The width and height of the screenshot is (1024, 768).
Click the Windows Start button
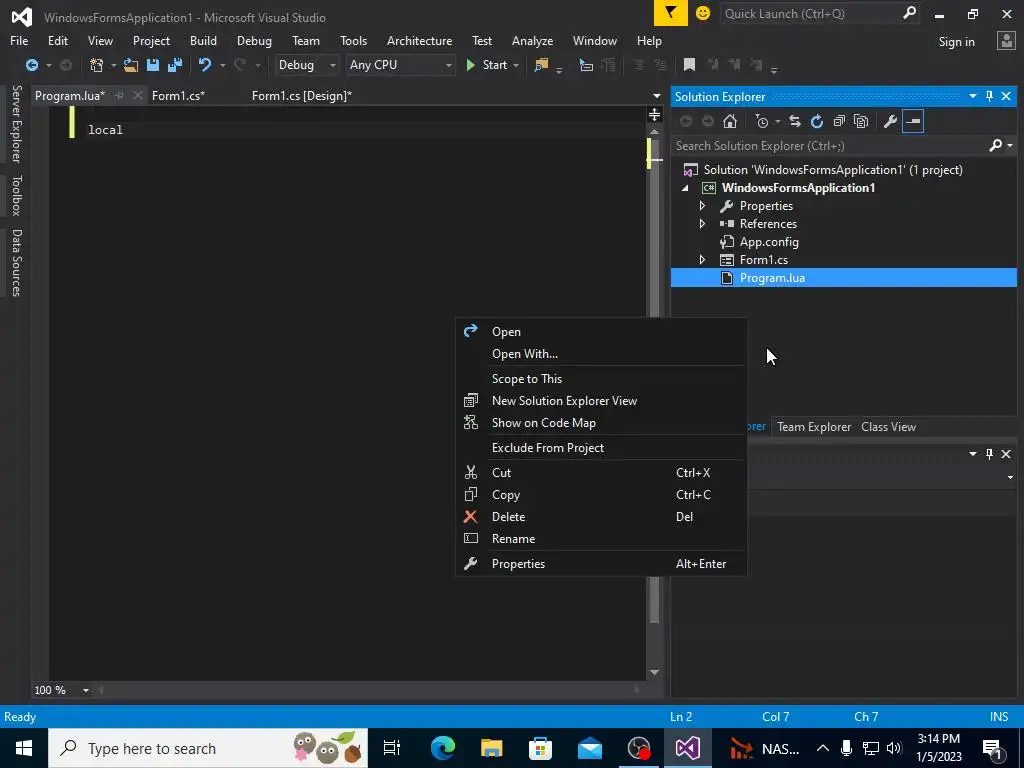click(x=24, y=748)
